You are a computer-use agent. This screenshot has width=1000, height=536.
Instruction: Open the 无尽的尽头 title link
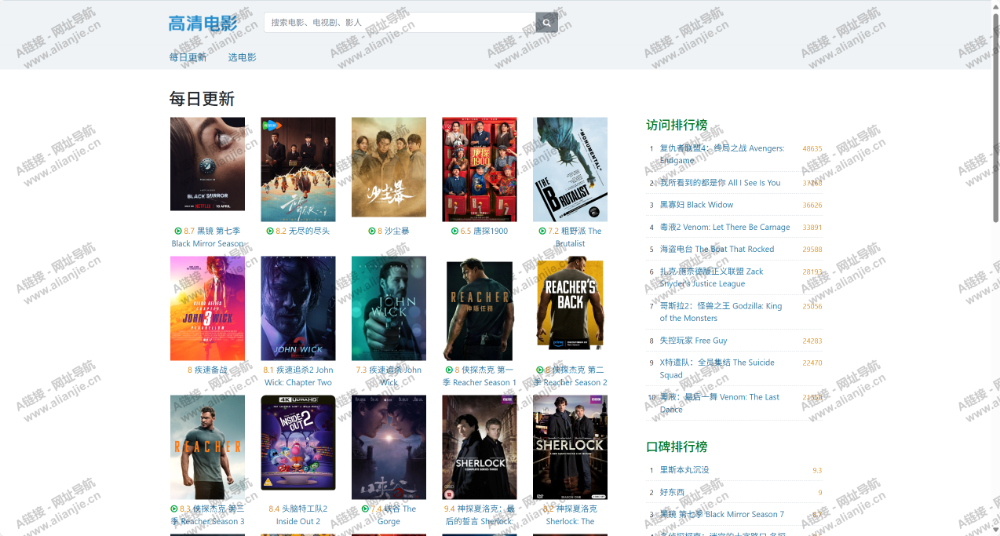pyautogui.click(x=309, y=231)
